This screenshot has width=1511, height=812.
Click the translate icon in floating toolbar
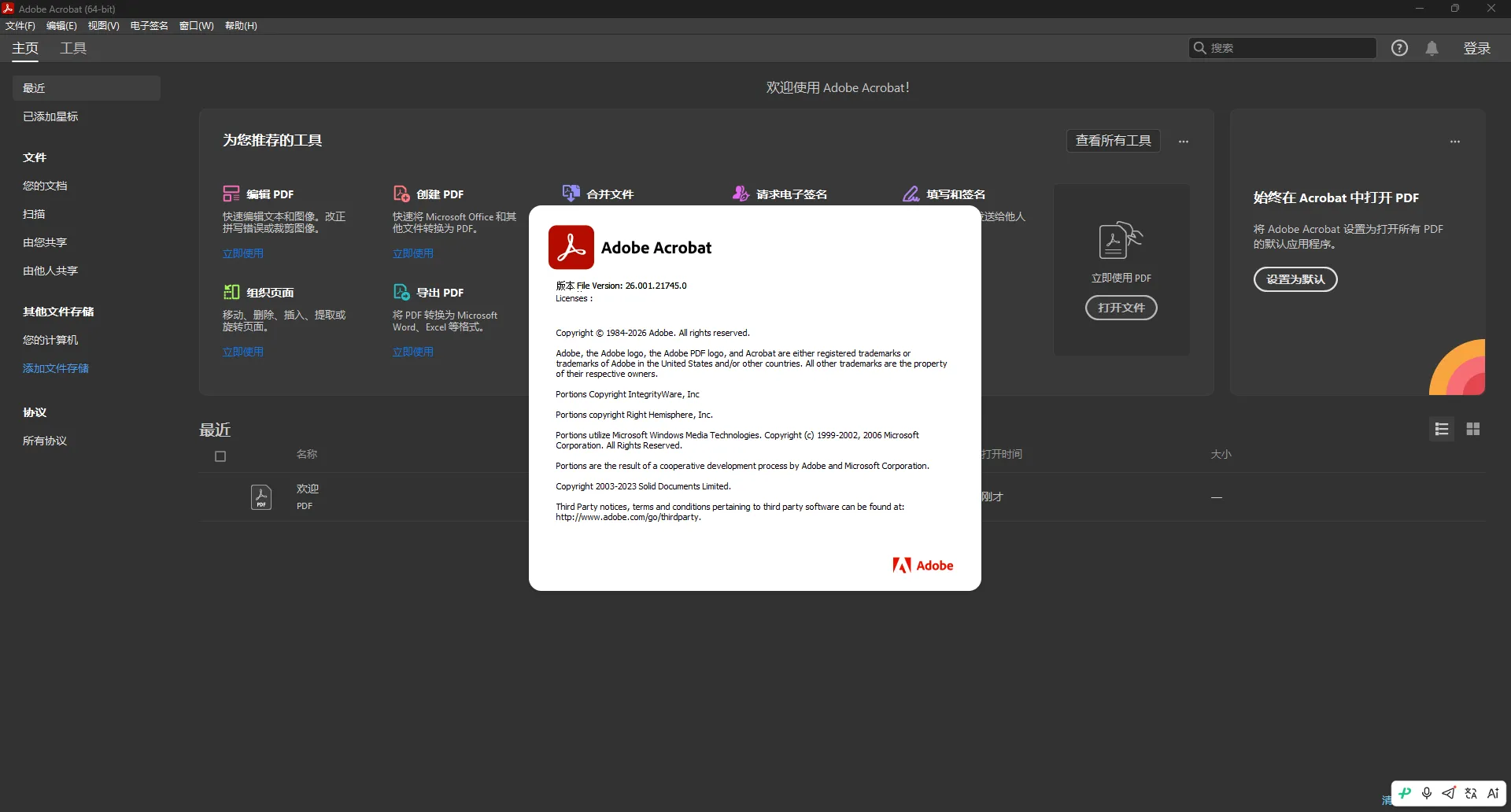(x=1471, y=793)
